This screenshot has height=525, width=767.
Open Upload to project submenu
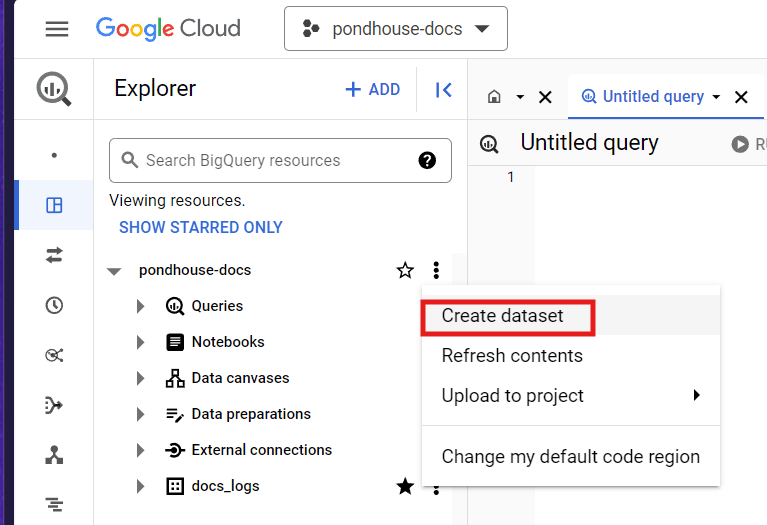tap(570, 395)
